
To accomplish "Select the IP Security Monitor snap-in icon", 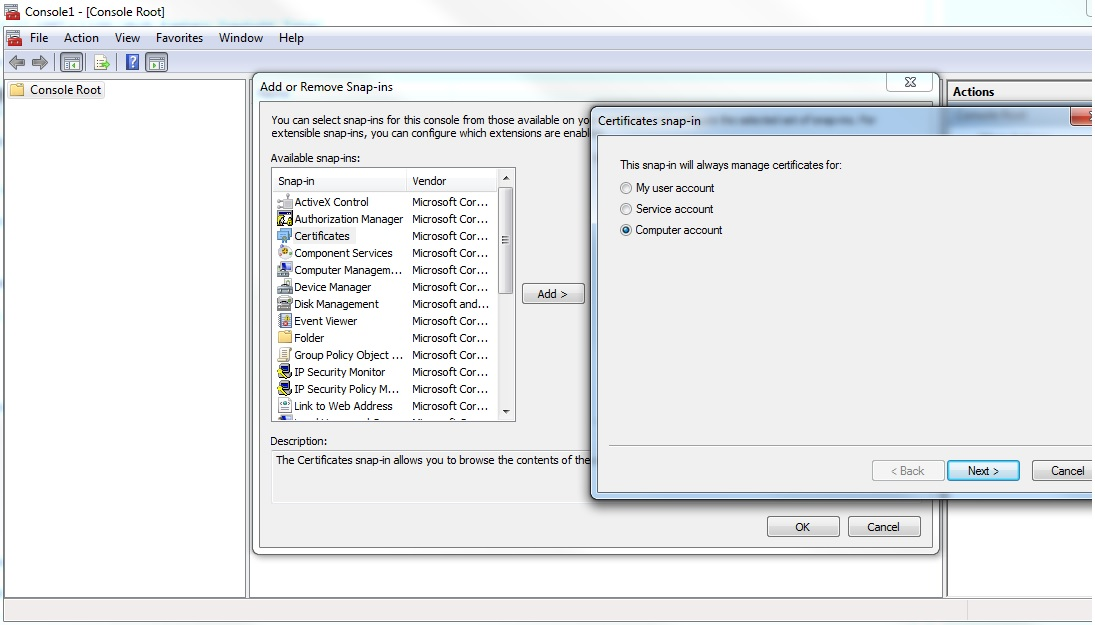I will (x=284, y=372).
